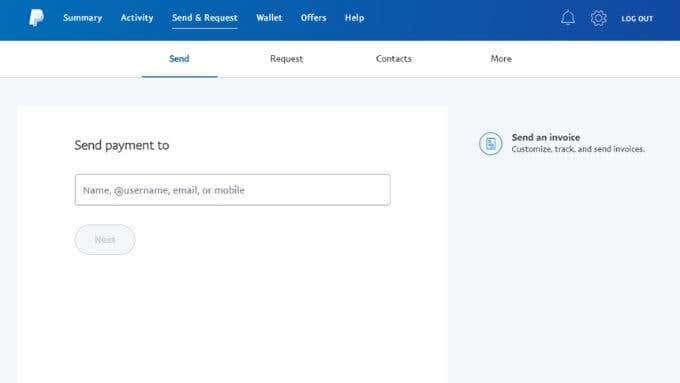680x383 pixels.
Task: Open the notifications bell
Action: click(x=568, y=18)
